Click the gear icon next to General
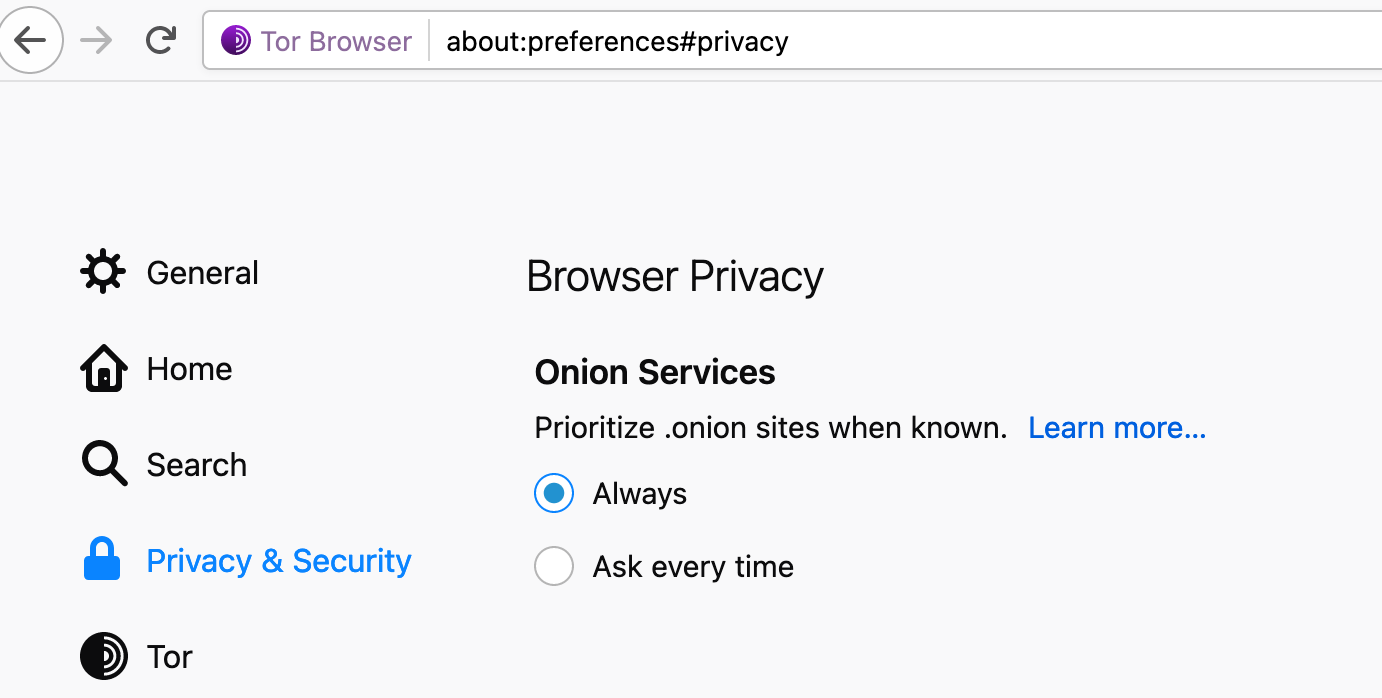Image resolution: width=1382 pixels, height=698 pixels. pos(103,271)
